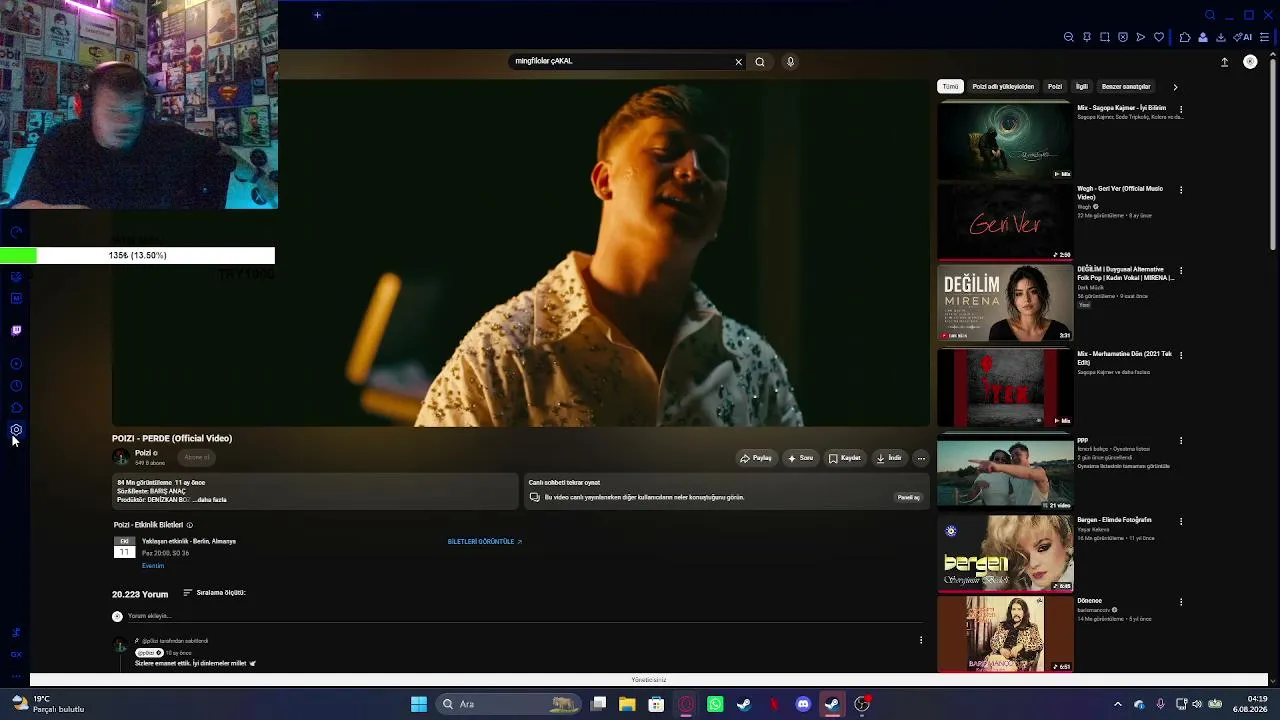
Task: Click the 'Paneli aç' button
Action: [x=908, y=497]
